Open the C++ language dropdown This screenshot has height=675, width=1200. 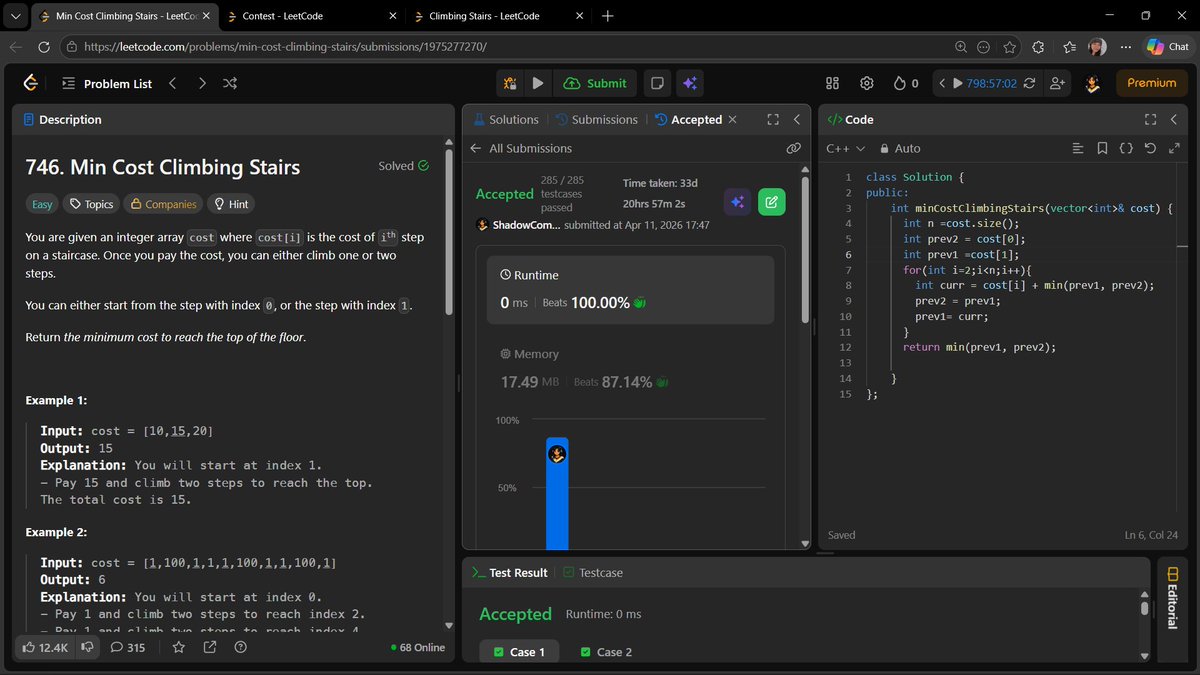846,148
